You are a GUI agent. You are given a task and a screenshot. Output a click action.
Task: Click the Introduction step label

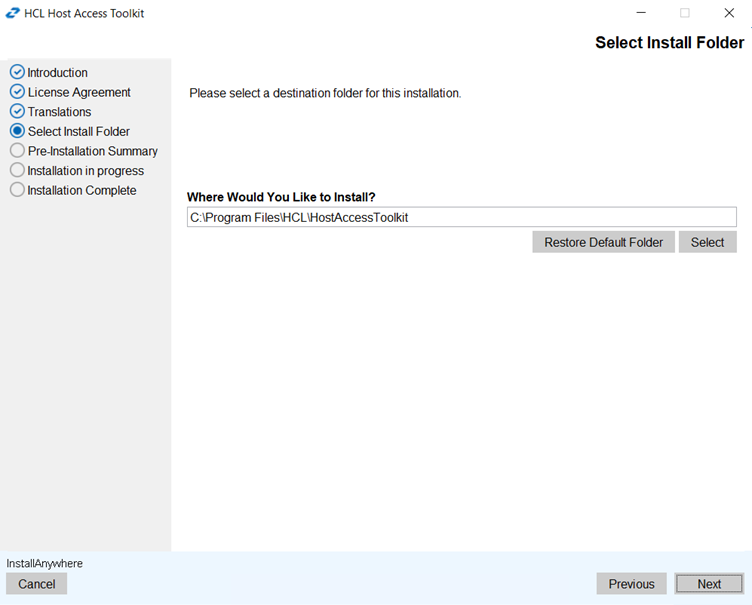(x=58, y=72)
